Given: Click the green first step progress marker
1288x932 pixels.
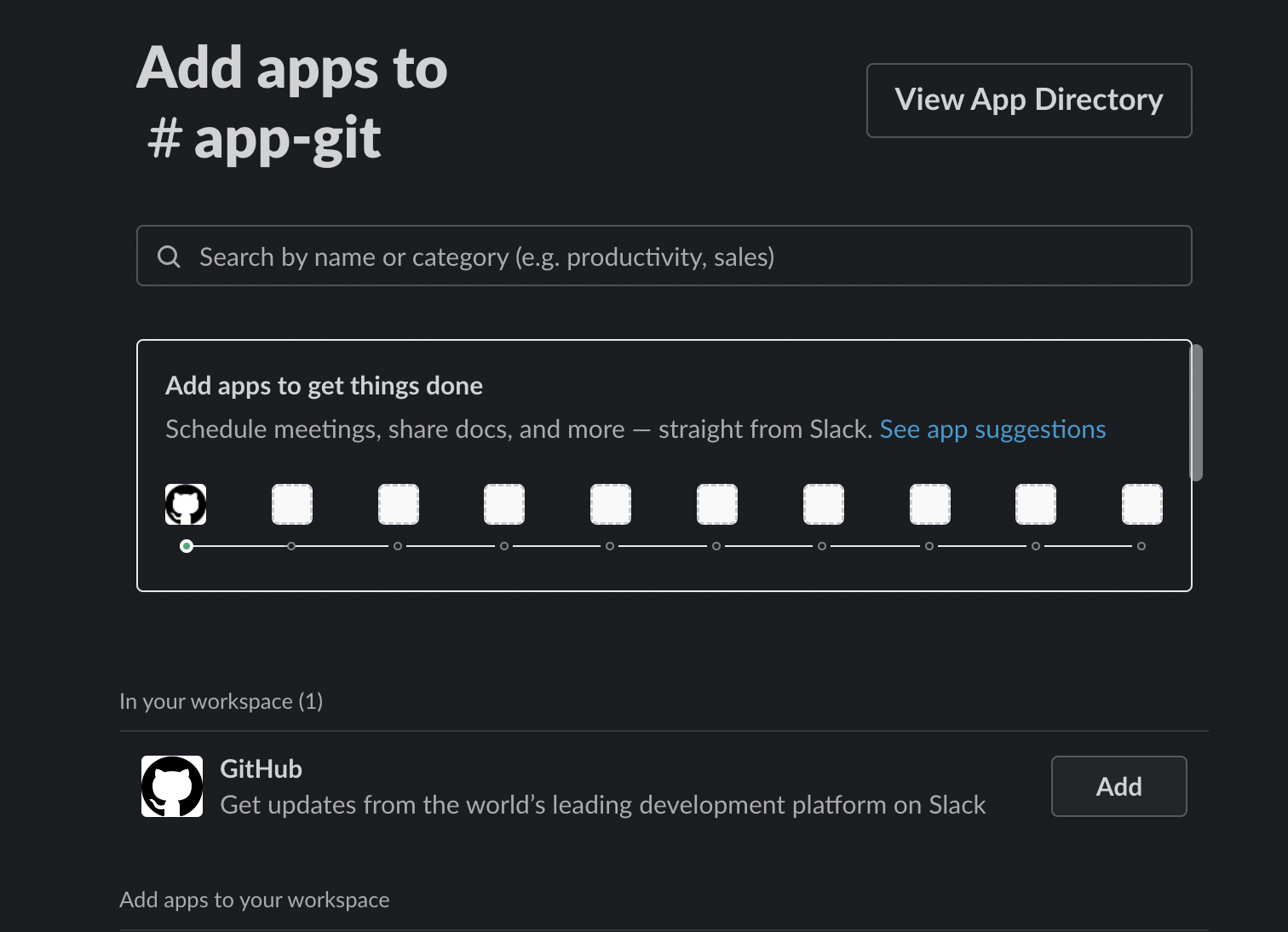Looking at the screenshot, I should click(x=187, y=546).
